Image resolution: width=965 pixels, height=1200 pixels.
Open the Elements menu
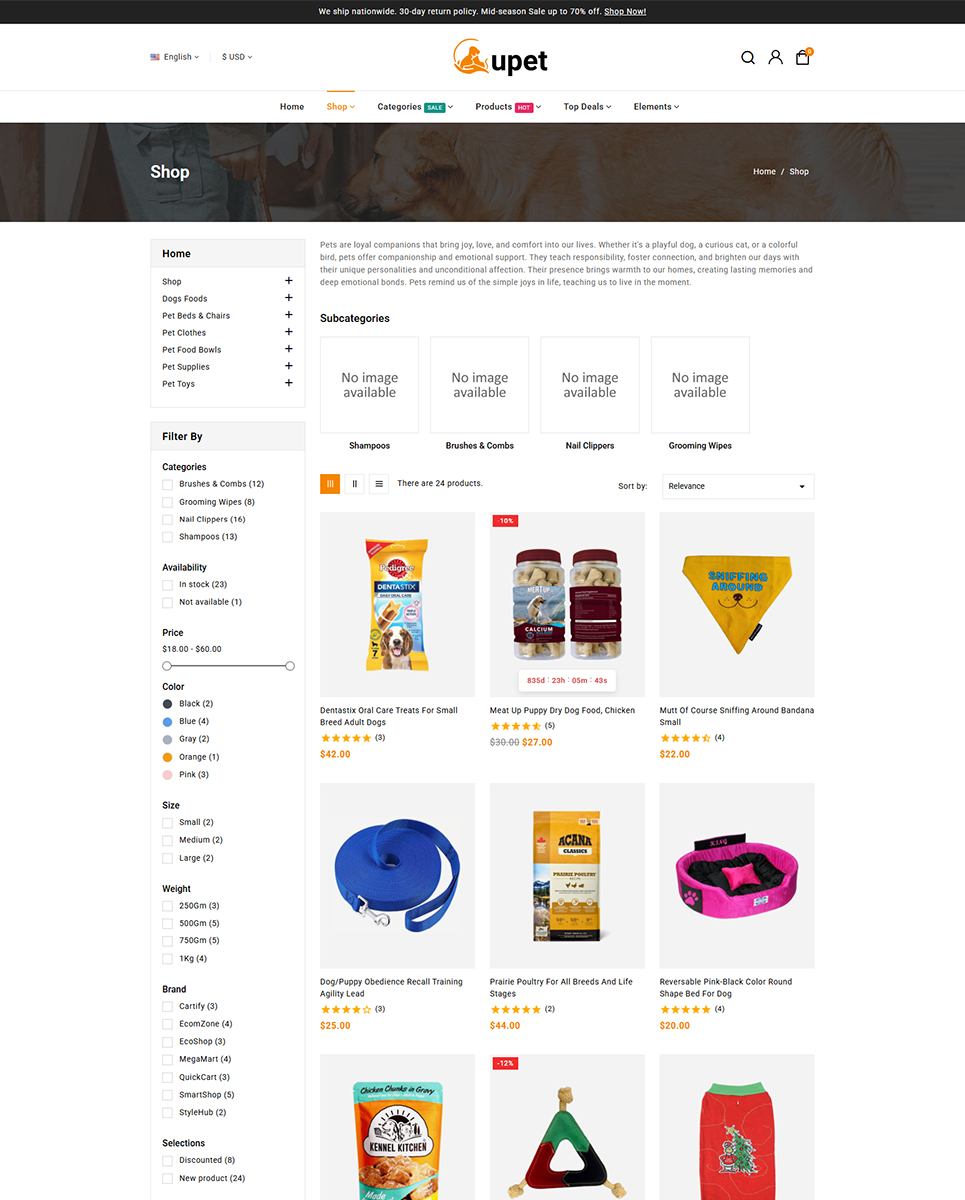(656, 107)
